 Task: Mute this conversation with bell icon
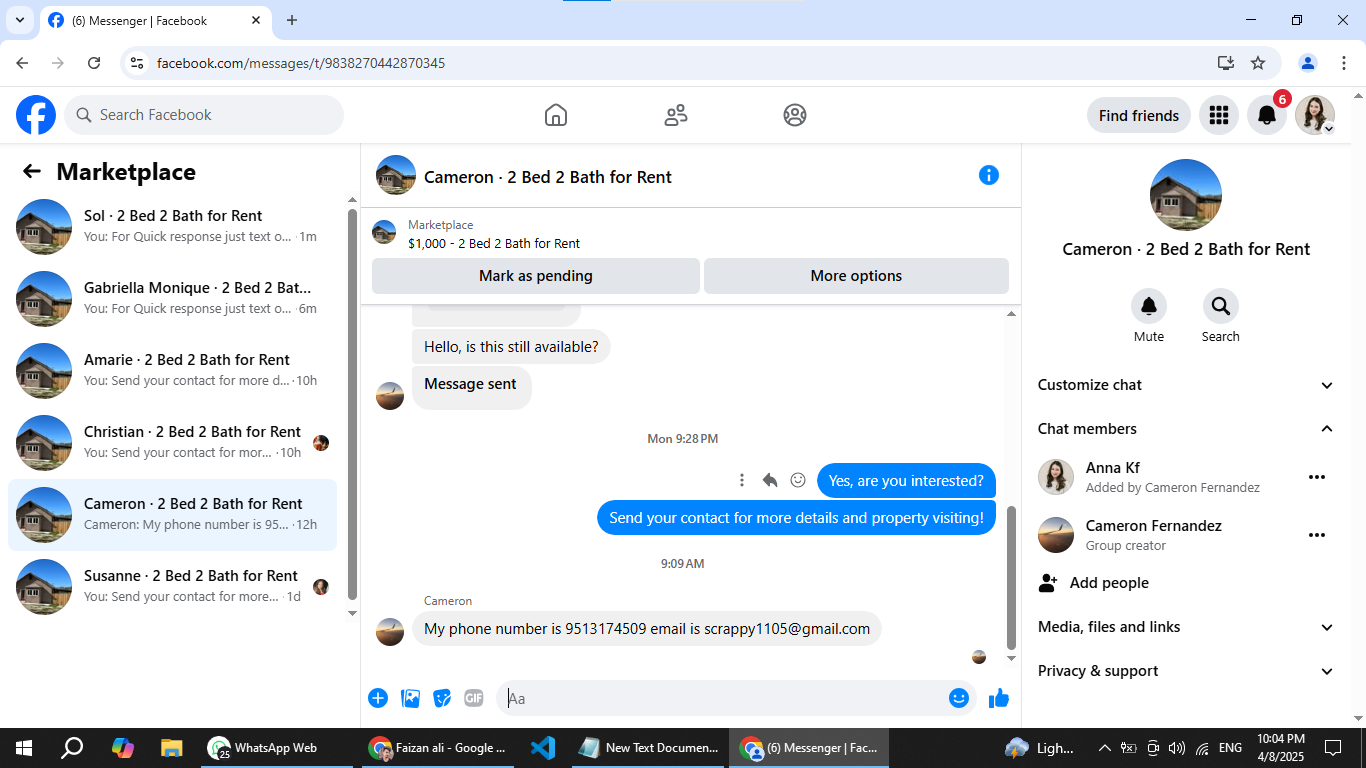tap(1149, 306)
